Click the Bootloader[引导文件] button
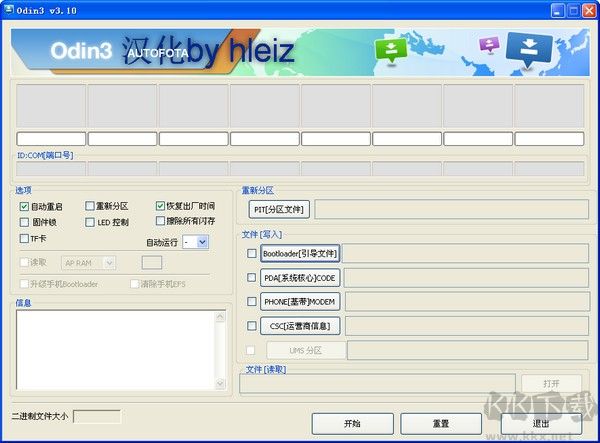600x443 pixels. 300,253
